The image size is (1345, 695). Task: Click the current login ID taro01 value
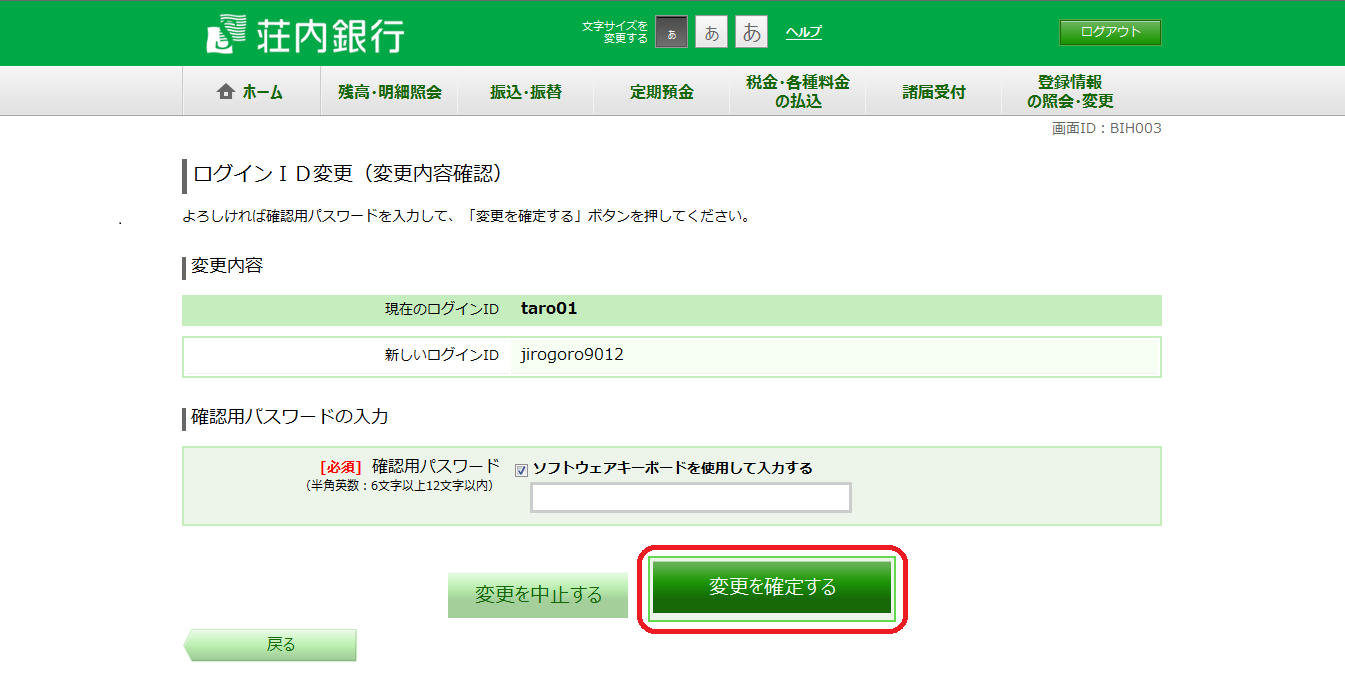[549, 309]
